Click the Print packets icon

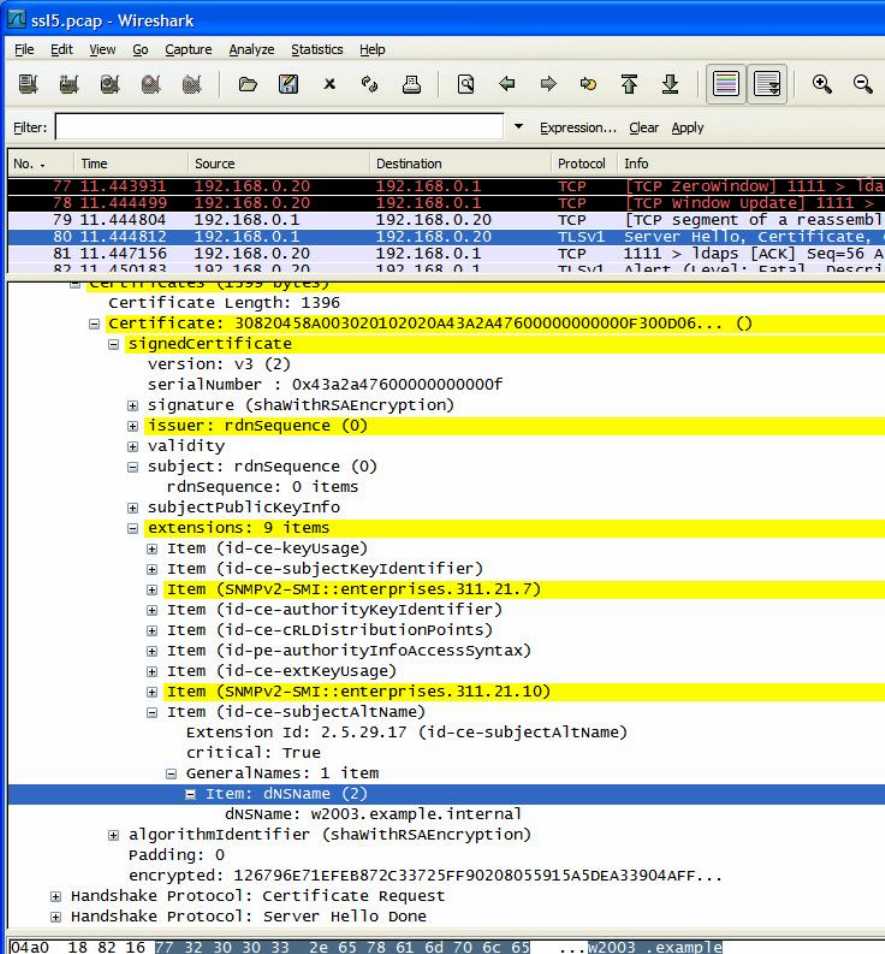point(411,86)
